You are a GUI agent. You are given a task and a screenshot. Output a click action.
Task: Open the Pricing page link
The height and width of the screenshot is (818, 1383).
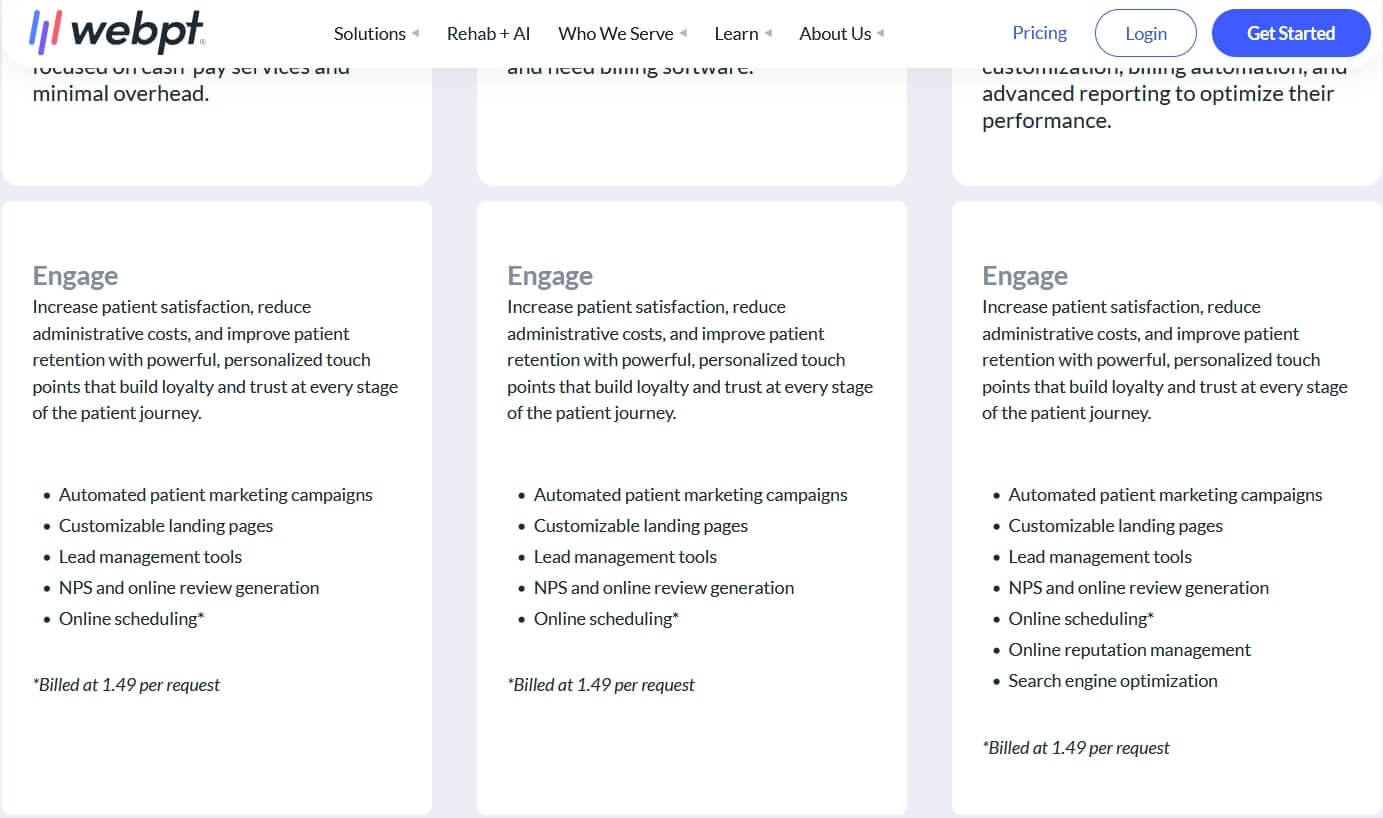click(x=1039, y=33)
